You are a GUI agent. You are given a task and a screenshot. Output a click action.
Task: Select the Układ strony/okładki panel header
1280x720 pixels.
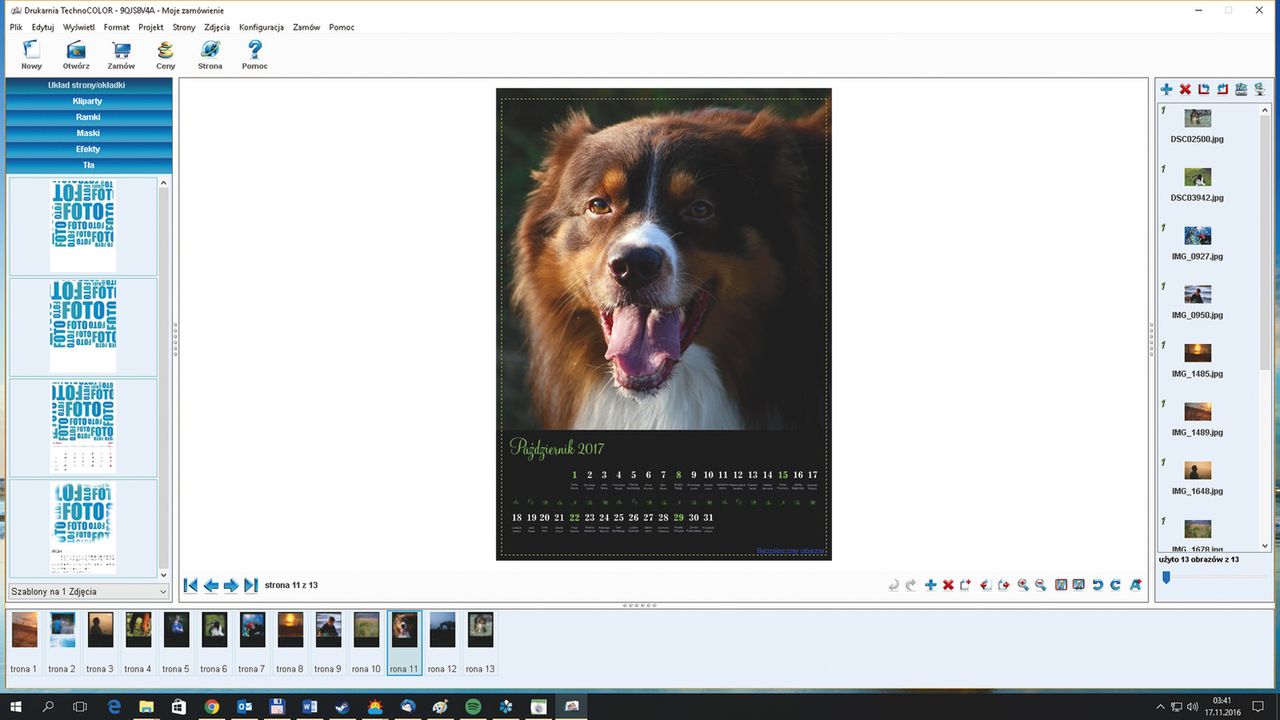click(87, 85)
